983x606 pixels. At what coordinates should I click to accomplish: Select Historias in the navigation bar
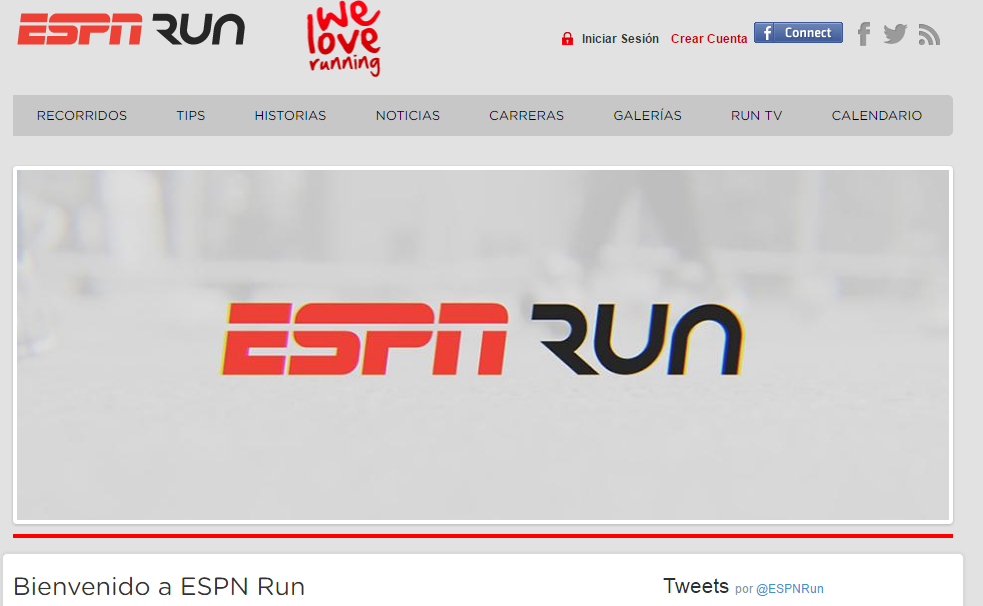290,116
